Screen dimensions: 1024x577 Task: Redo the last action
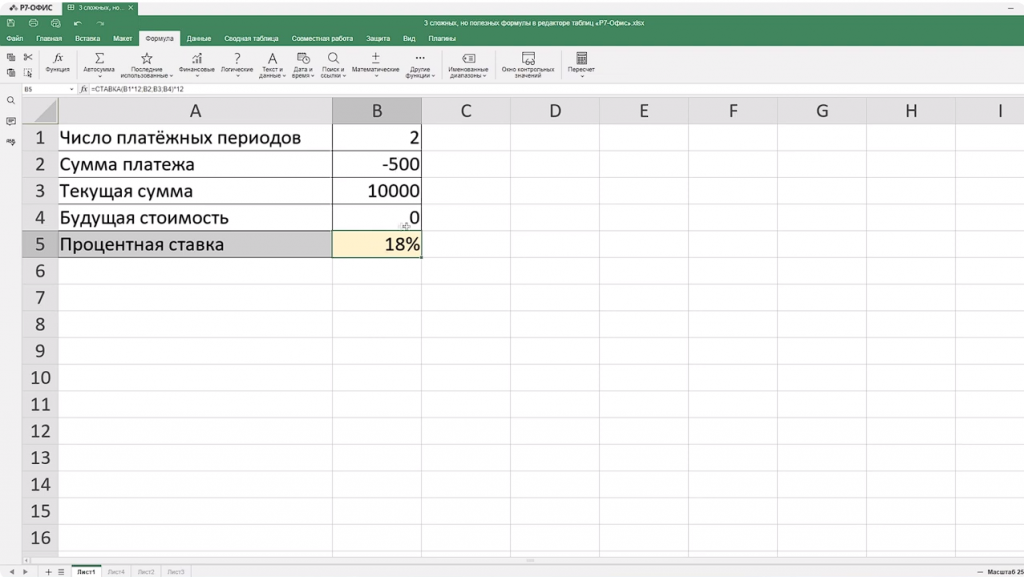point(100,23)
